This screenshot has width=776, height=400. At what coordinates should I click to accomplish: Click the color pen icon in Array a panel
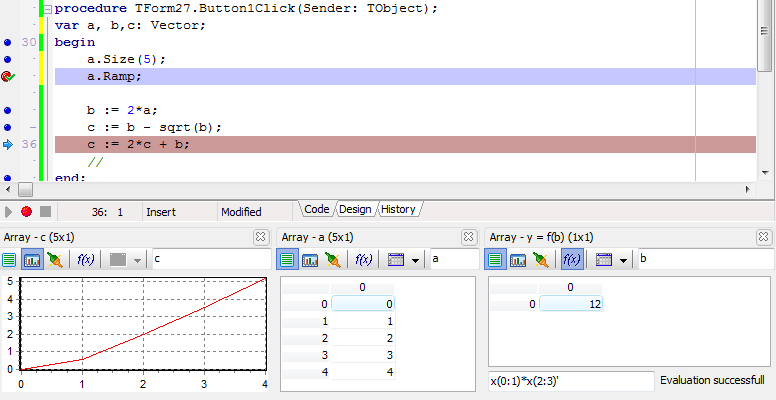pyautogui.click(x=332, y=260)
